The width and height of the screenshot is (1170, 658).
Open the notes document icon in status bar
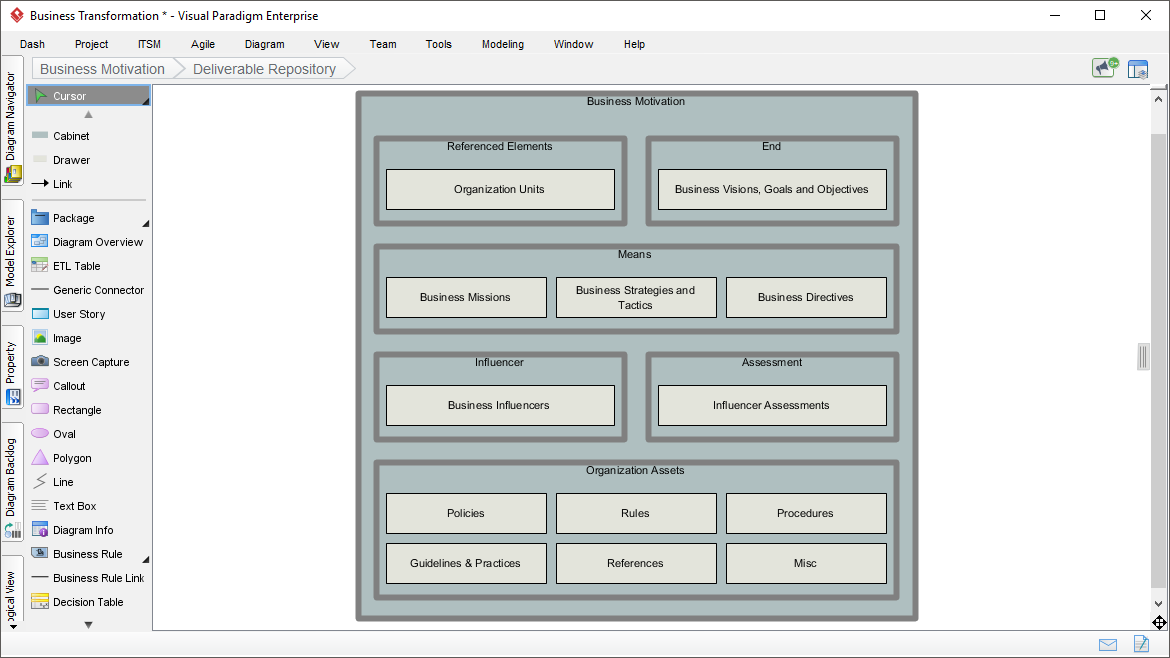click(1141, 643)
